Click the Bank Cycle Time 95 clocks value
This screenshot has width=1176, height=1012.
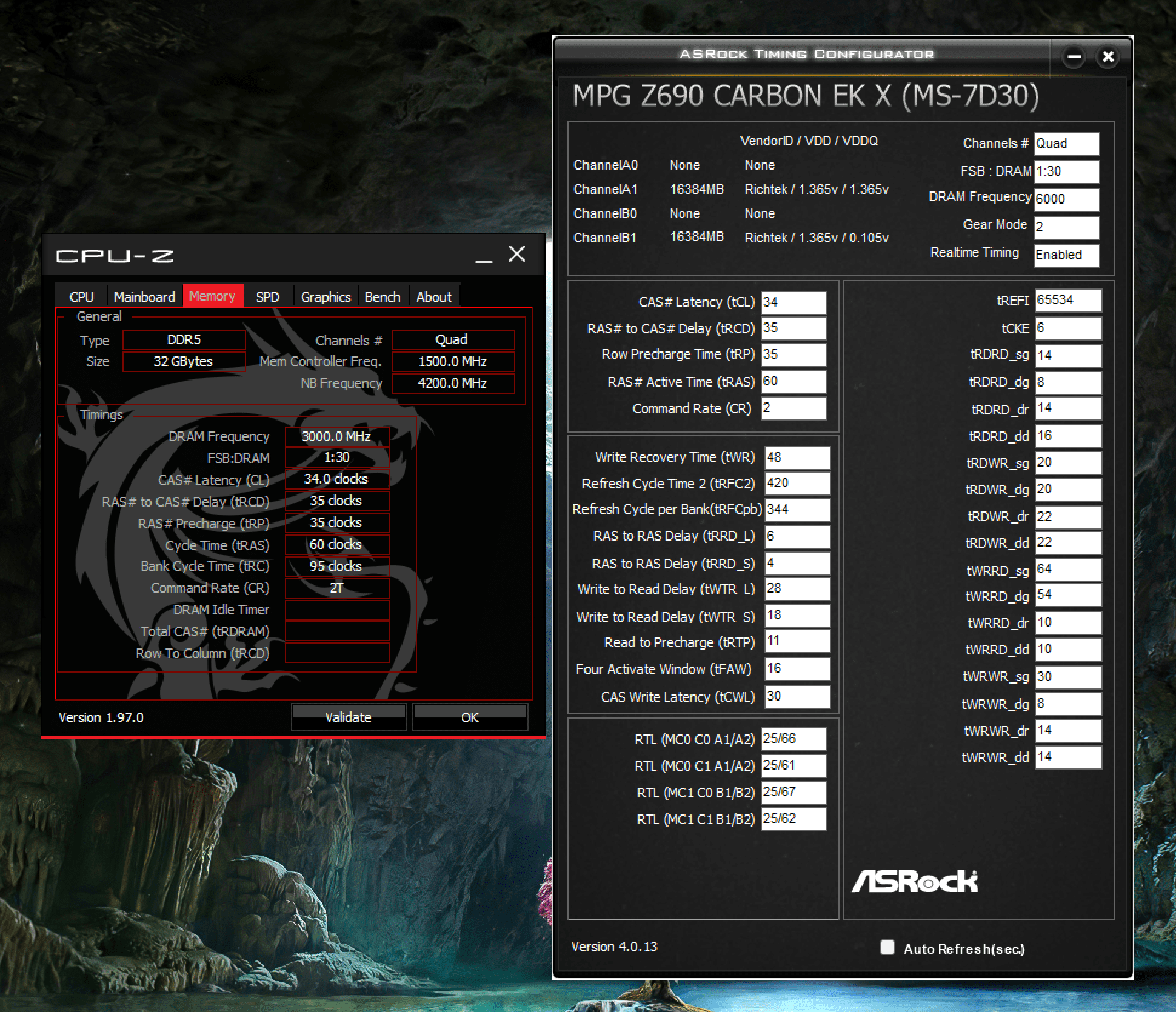click(337, 566)
